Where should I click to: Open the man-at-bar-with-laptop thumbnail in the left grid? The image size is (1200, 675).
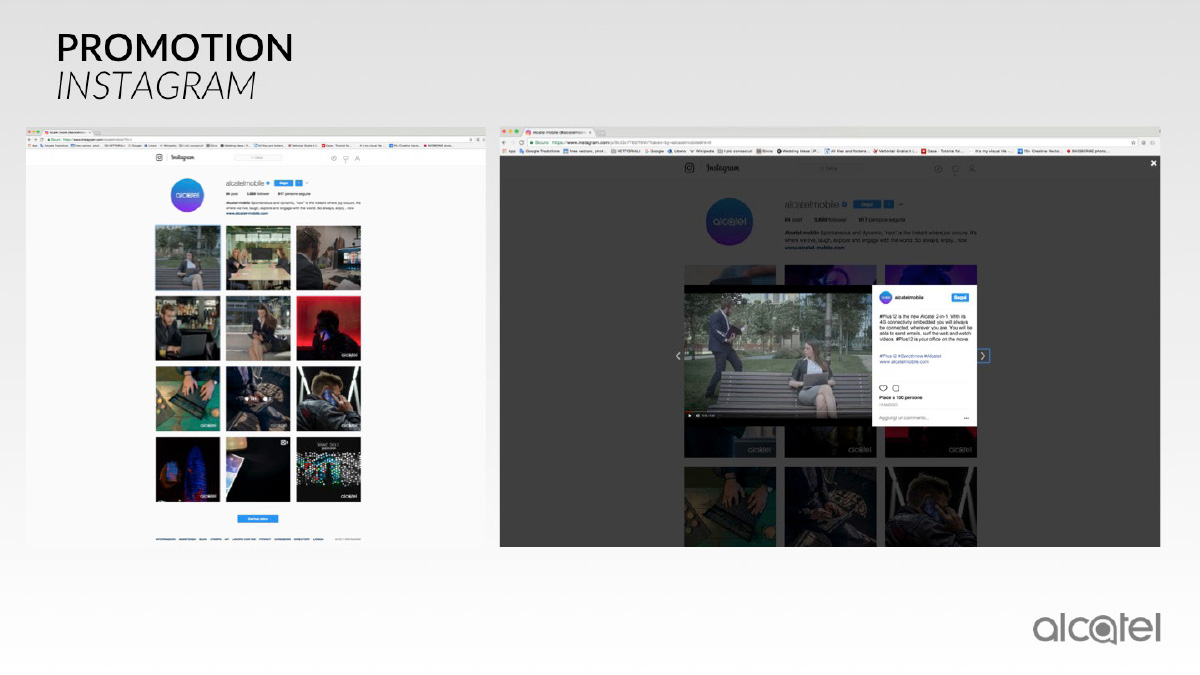pyautogui.click(x=188, y=328)
